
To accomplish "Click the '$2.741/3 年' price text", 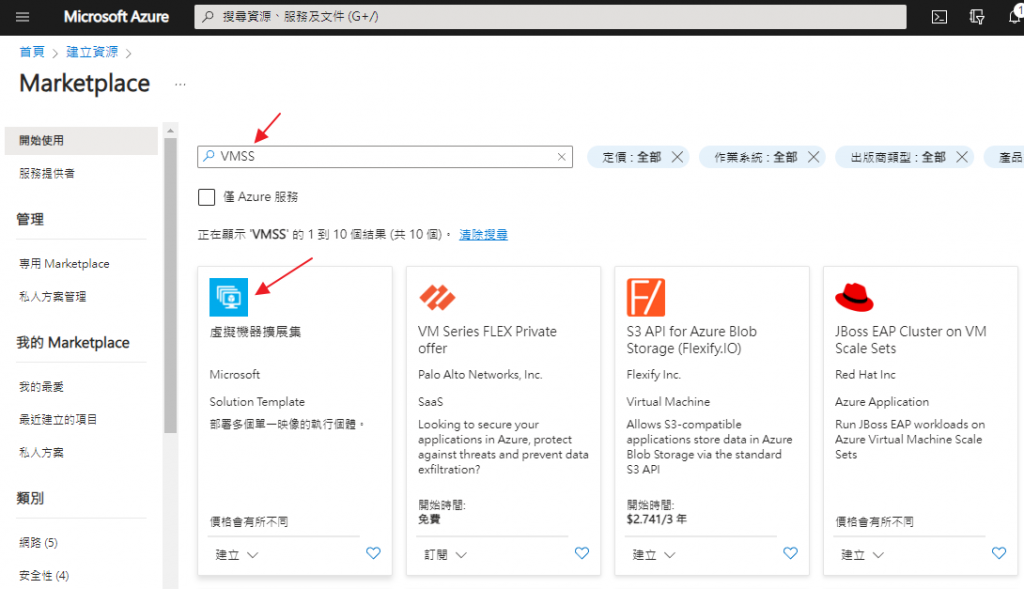I will click(656, 520).
